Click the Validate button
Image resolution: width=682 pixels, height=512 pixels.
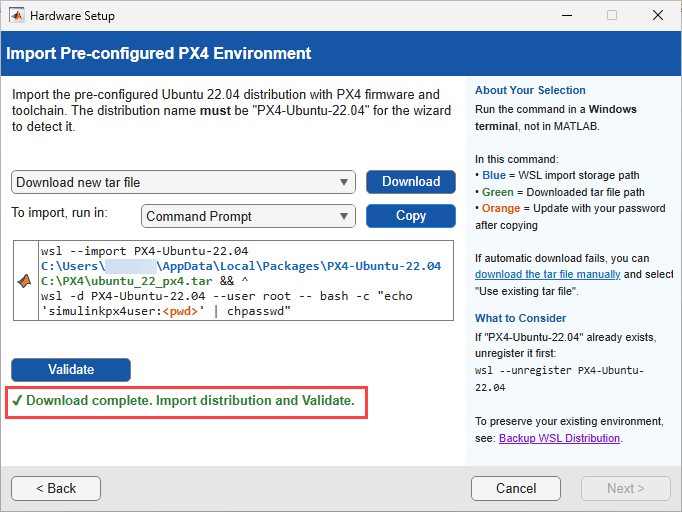(71, 370)
